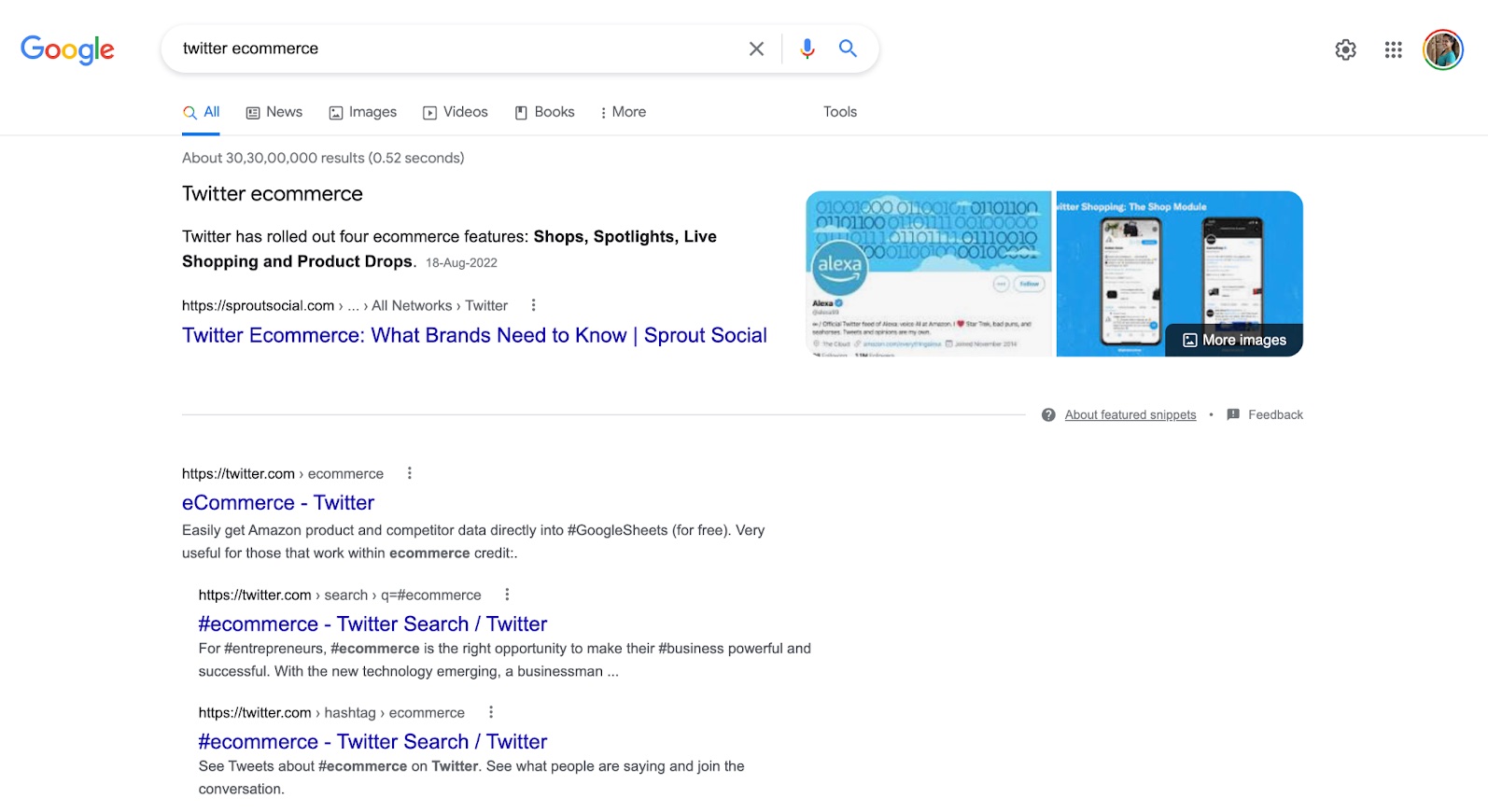The height and width of the screenshot is (812, 1488).
Task: Clear the search box with the X icon
Action: [756, 49]
